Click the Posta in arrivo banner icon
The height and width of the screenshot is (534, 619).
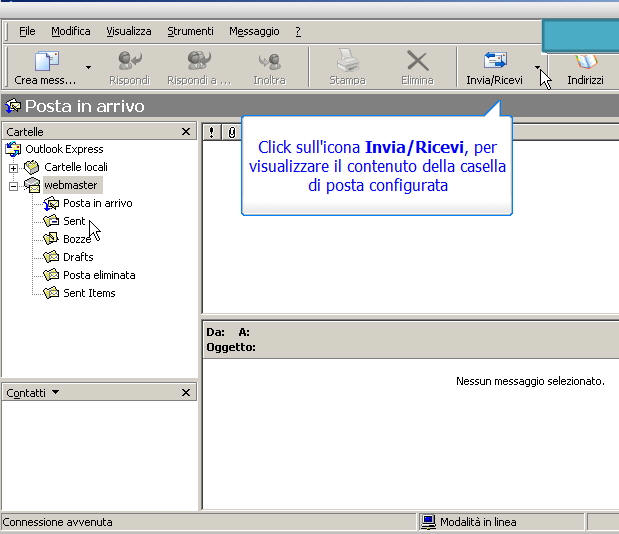tap(13, 106)
